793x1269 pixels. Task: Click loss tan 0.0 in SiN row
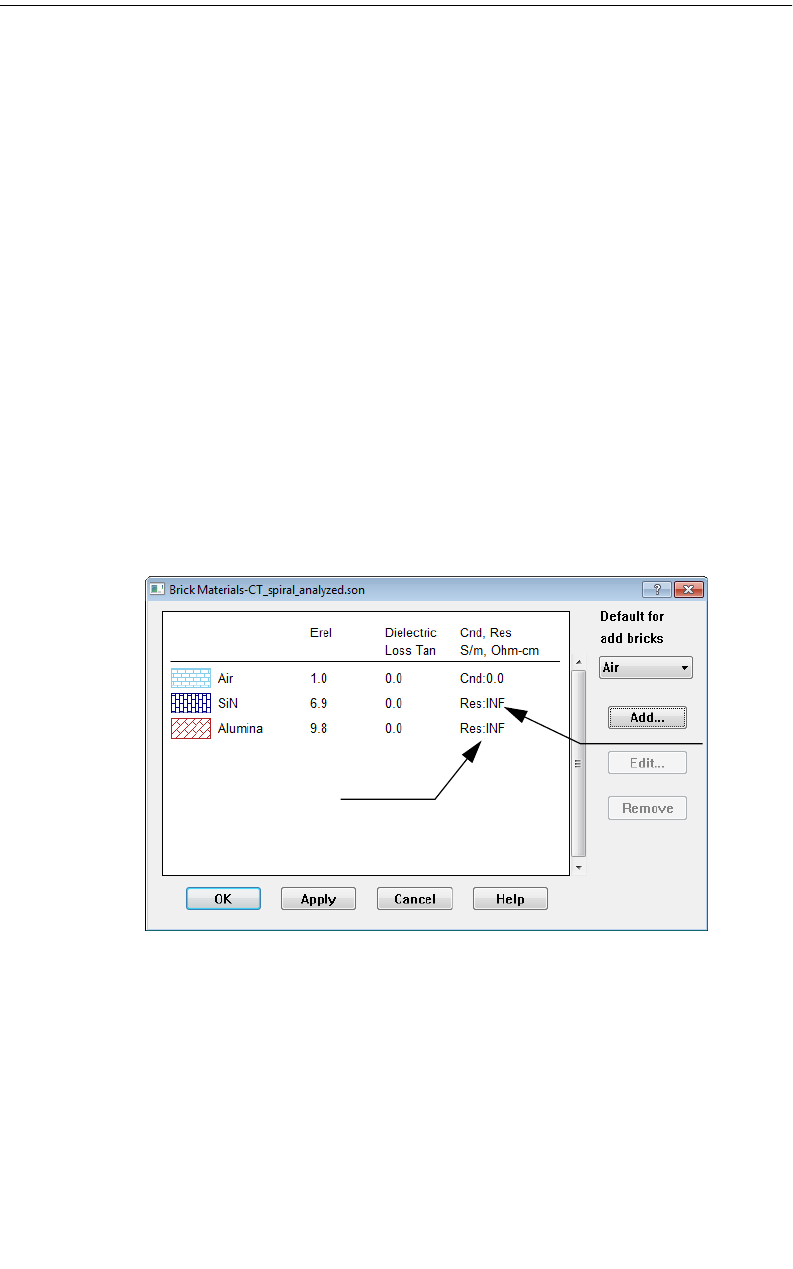click(393, 703)
